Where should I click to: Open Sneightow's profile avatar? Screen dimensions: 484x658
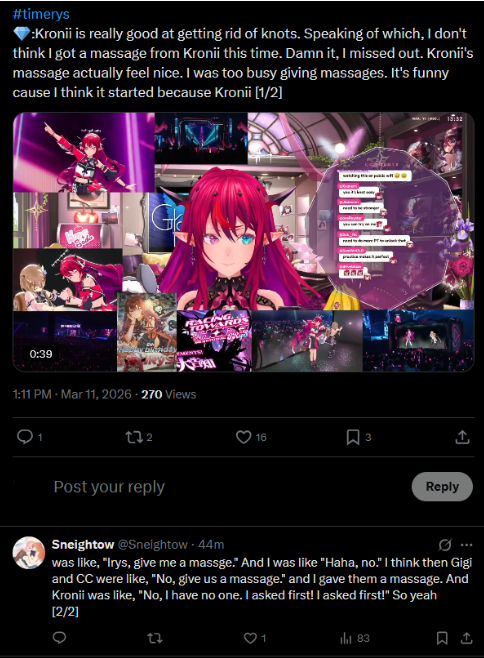point(29,552)
